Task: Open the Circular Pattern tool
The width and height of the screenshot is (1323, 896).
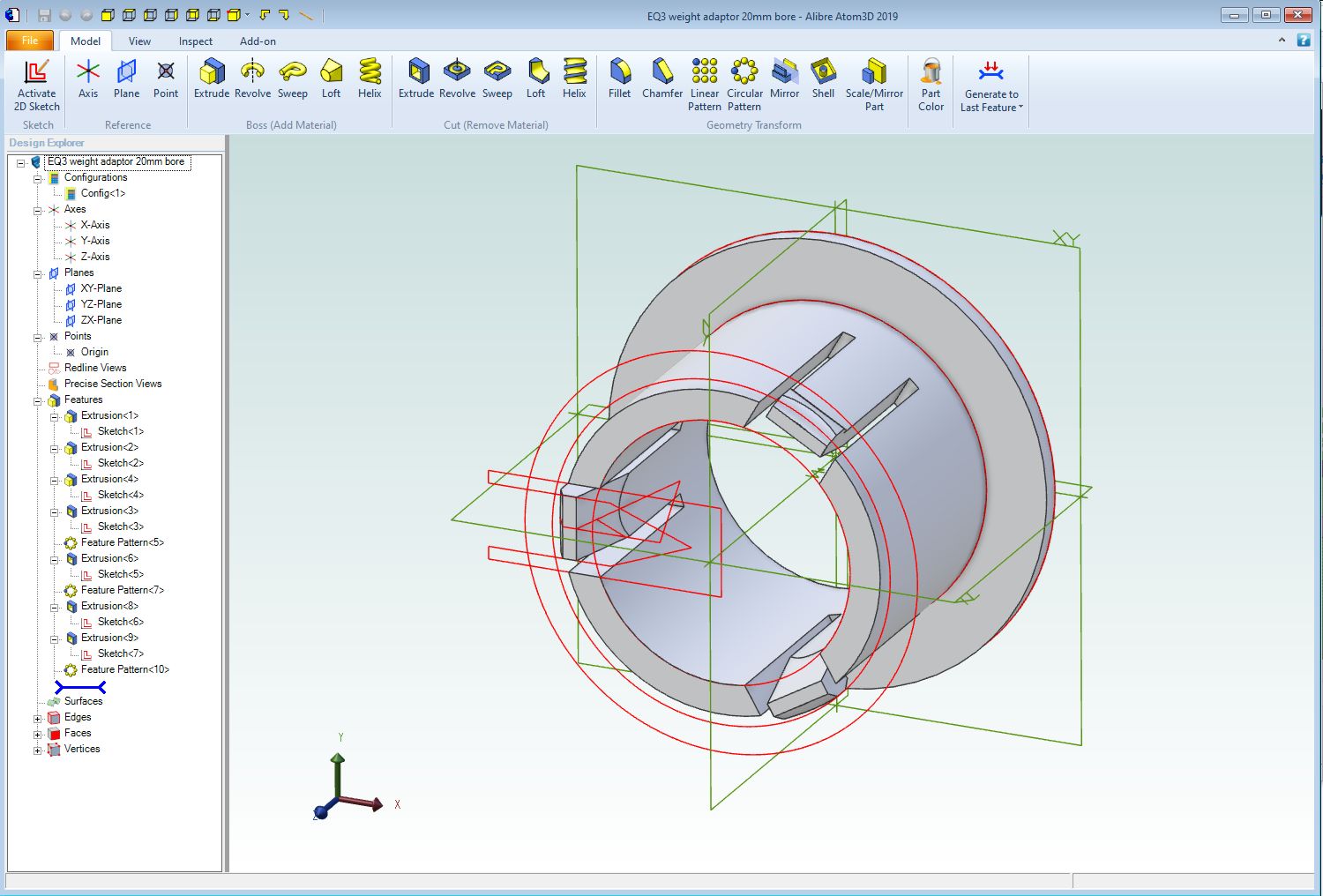Action: 745,79
